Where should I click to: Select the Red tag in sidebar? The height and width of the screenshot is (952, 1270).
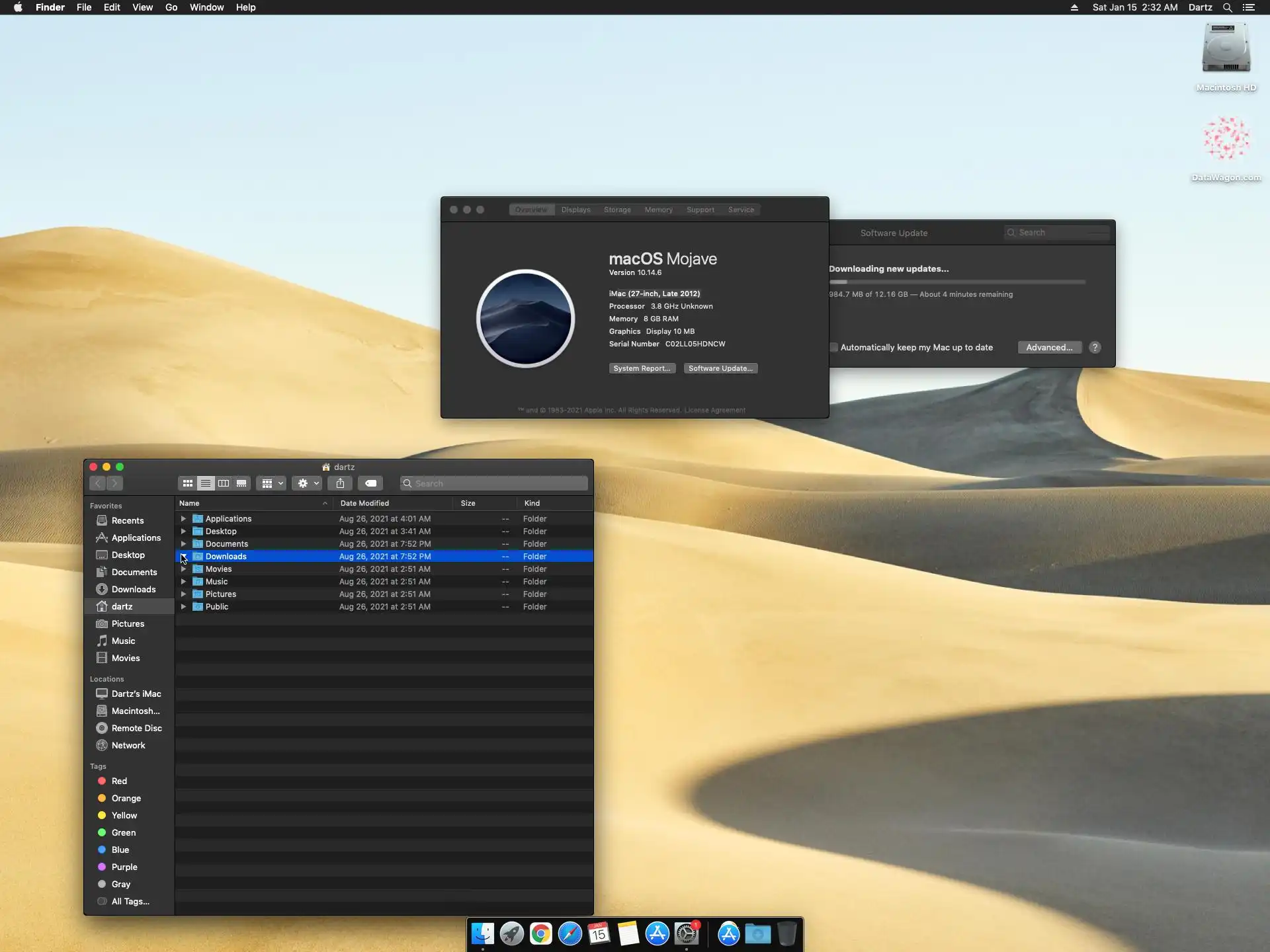(x=119, y=781)
